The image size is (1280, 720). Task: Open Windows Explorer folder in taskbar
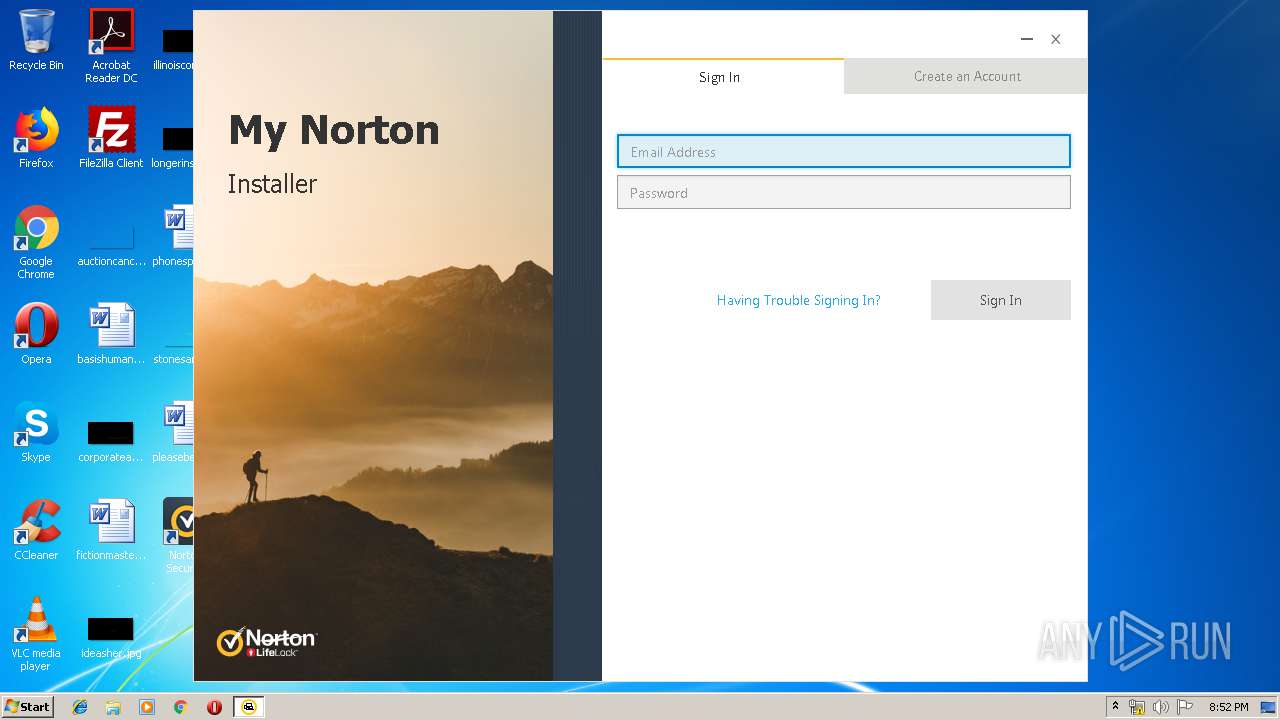113,707
